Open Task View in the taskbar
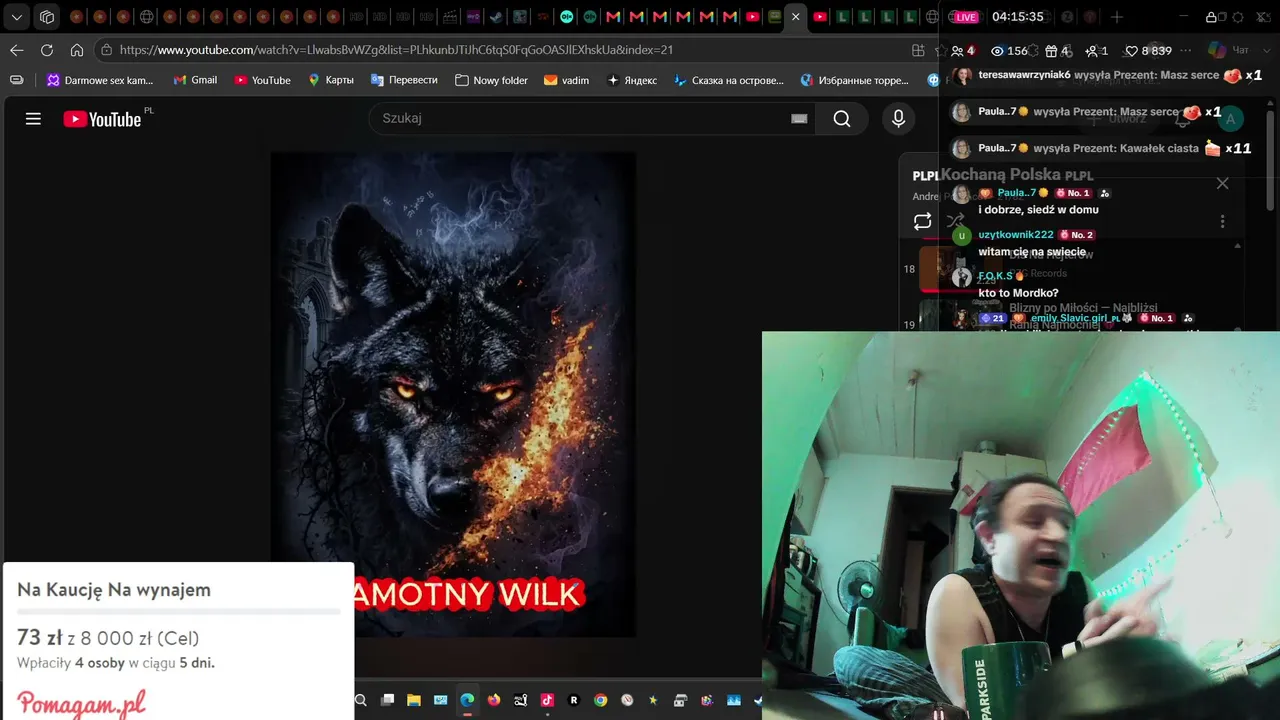The height and width of the screenshot is (720, 1280). tap(388, 700)
